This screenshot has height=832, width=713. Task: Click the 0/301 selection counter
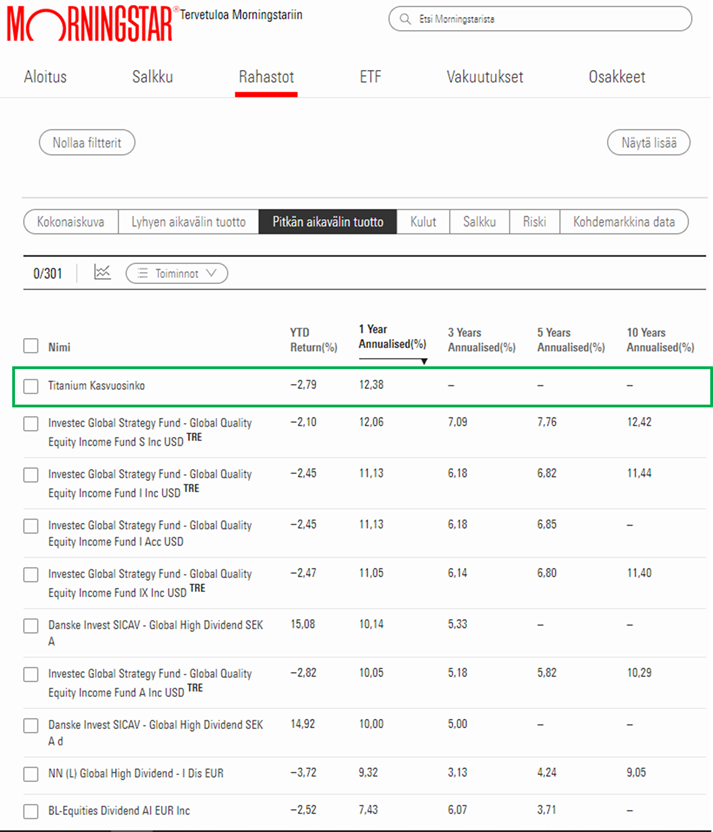tap(48, 273)
